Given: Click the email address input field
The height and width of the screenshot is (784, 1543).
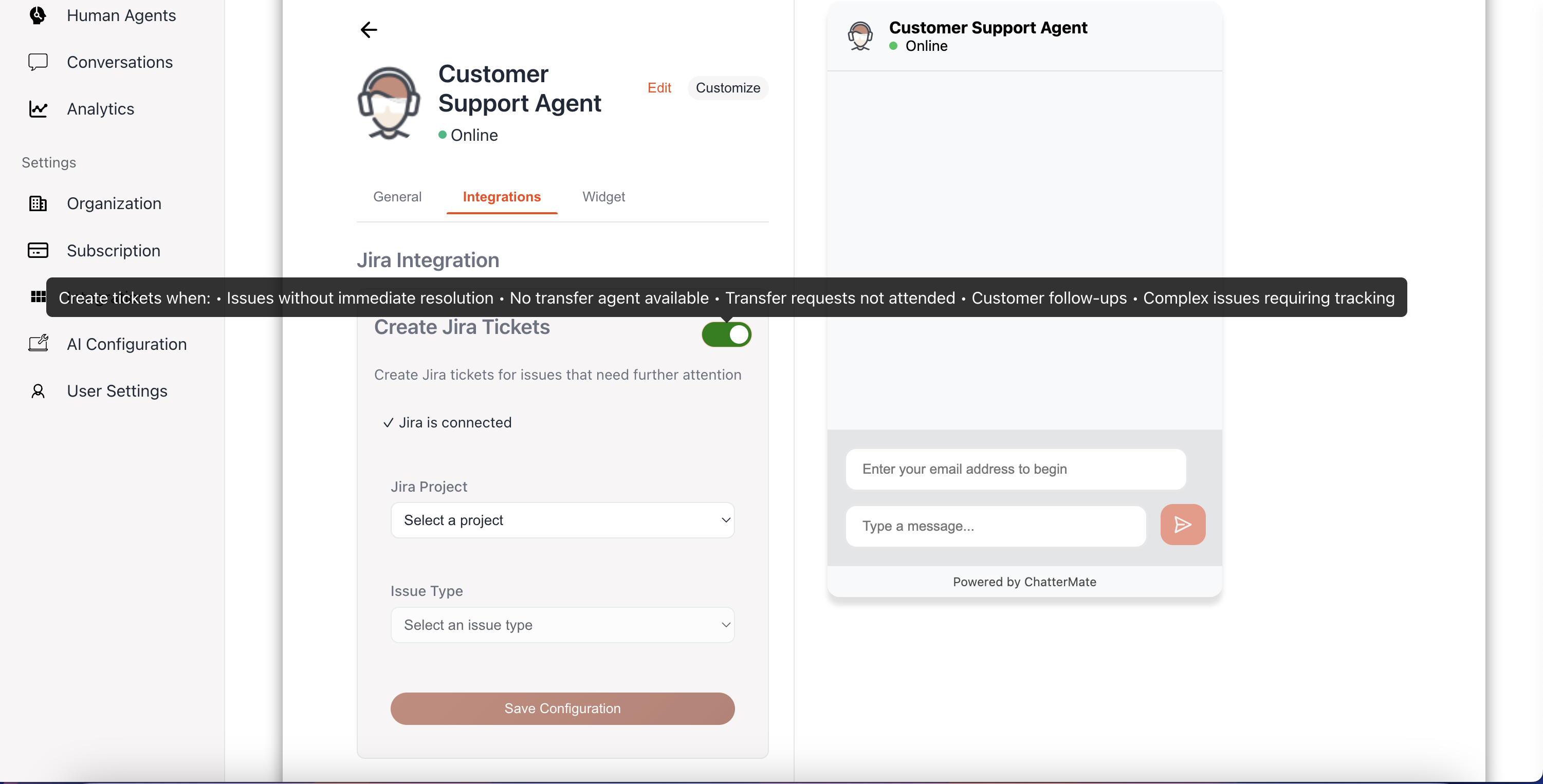Looking at the screenshot, I should pyautogui.click(x=1015, y=469).
